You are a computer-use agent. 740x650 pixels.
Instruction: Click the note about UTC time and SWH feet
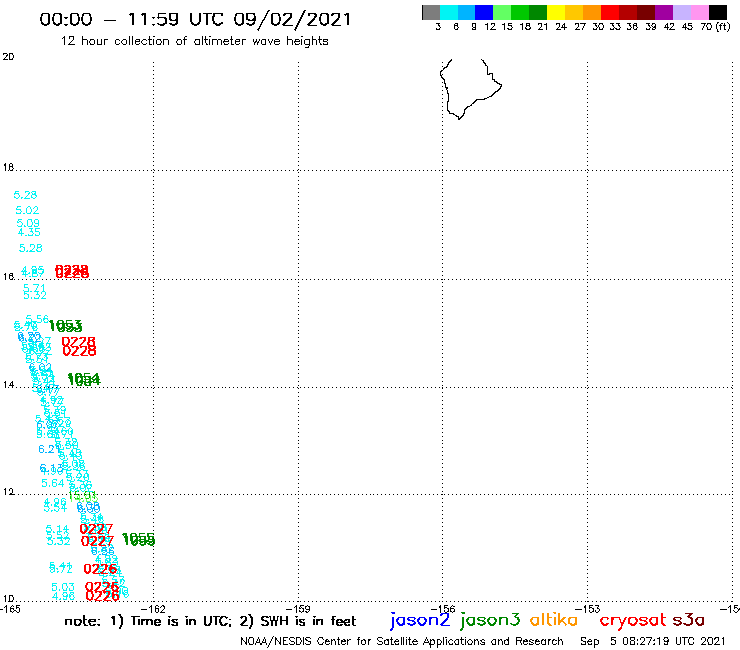tap(210, 621)
